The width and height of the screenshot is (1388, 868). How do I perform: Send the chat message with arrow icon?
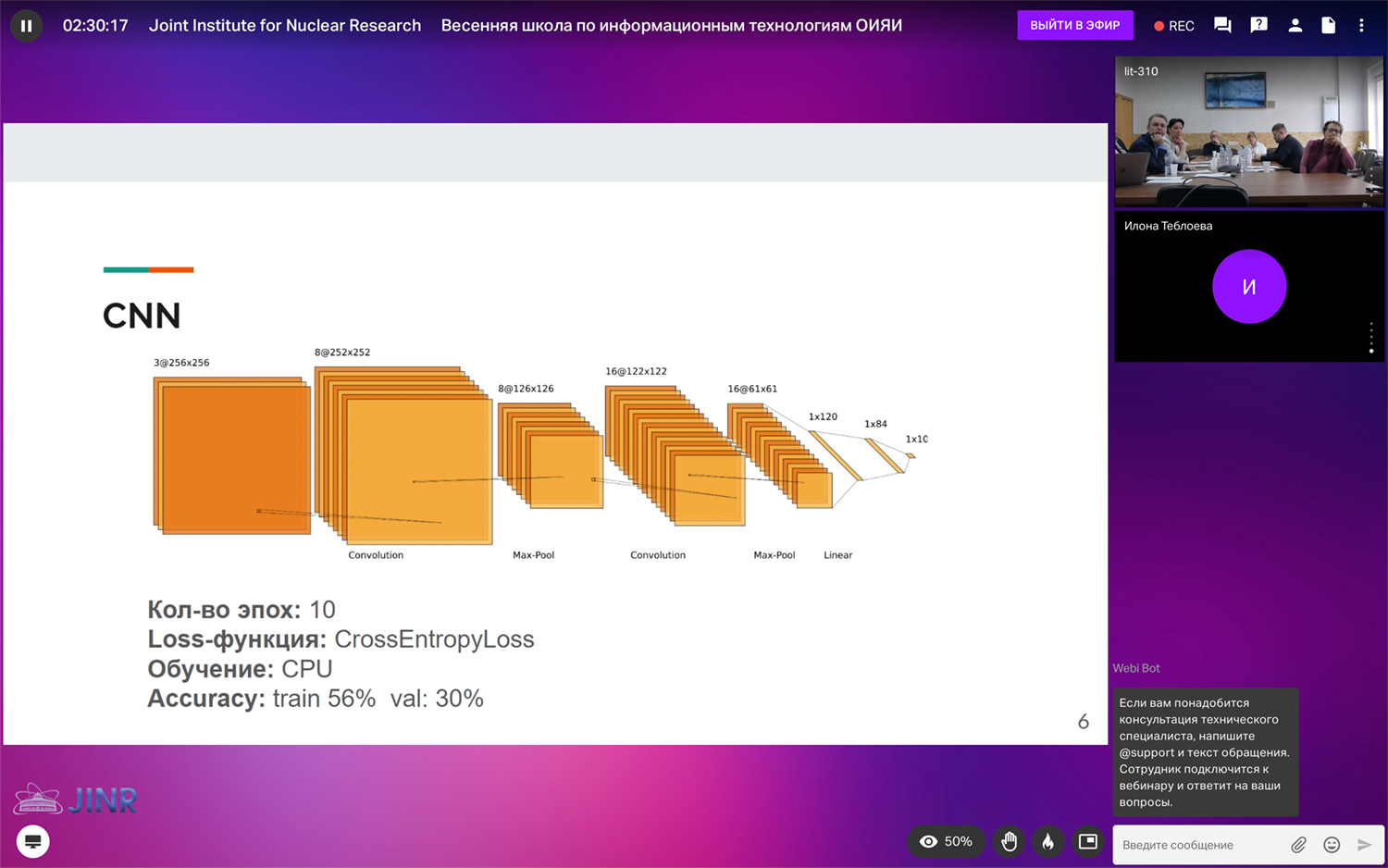[1364, 845]
